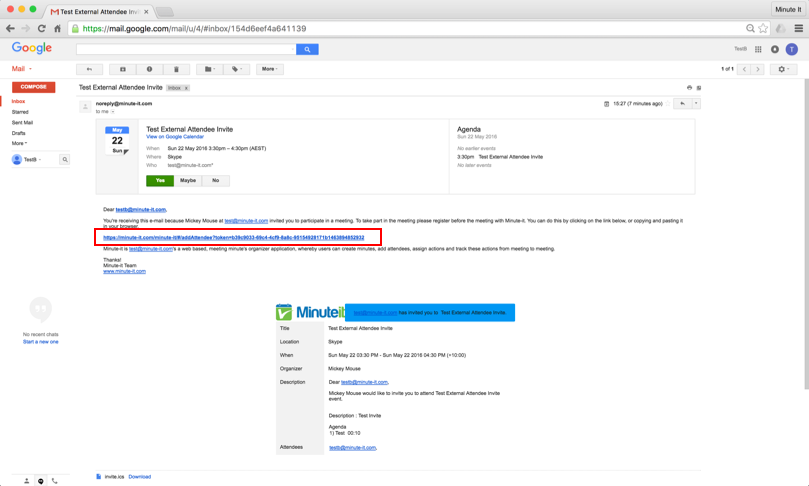Open the Google apps grid
The image size is (809, 486).
758,49
